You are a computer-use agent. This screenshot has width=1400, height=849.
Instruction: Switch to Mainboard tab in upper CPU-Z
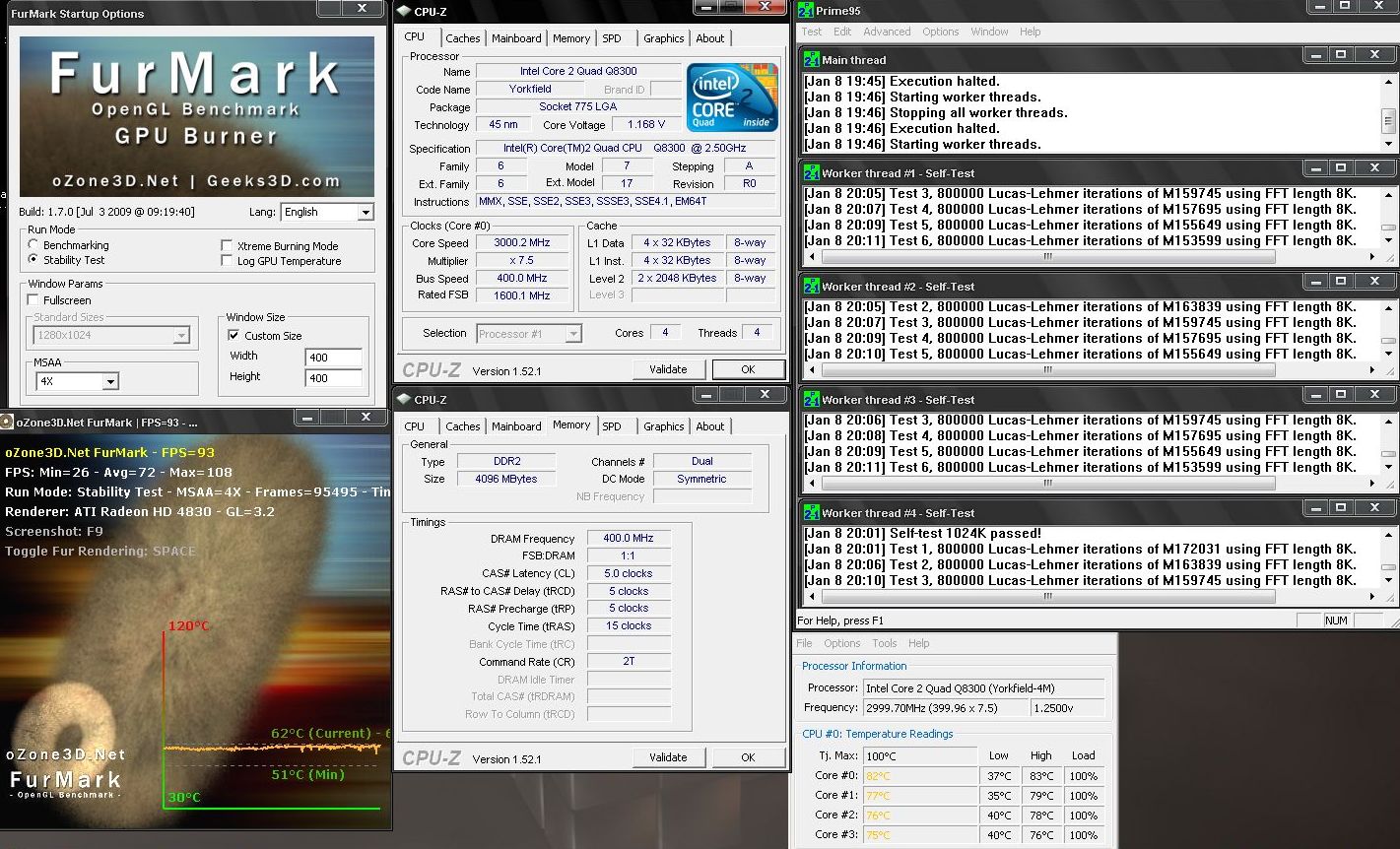coord(516,38)
